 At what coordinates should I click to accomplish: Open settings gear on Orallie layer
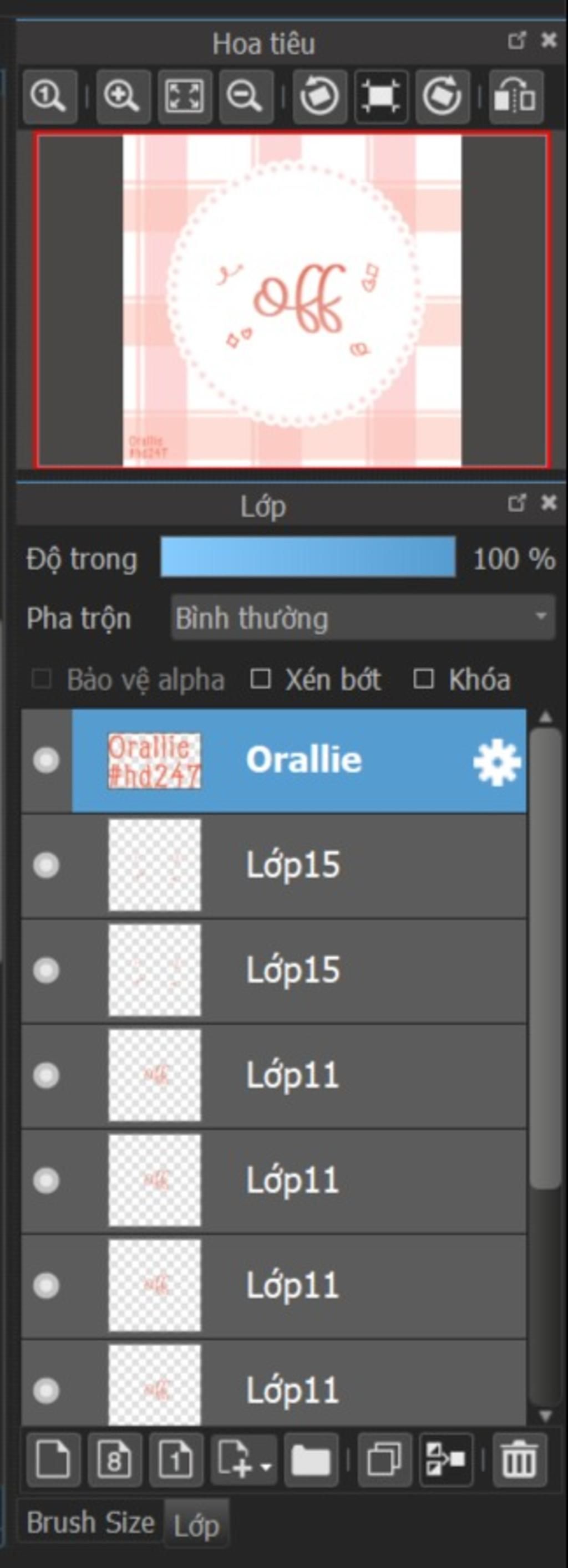[x=496, y=762]
